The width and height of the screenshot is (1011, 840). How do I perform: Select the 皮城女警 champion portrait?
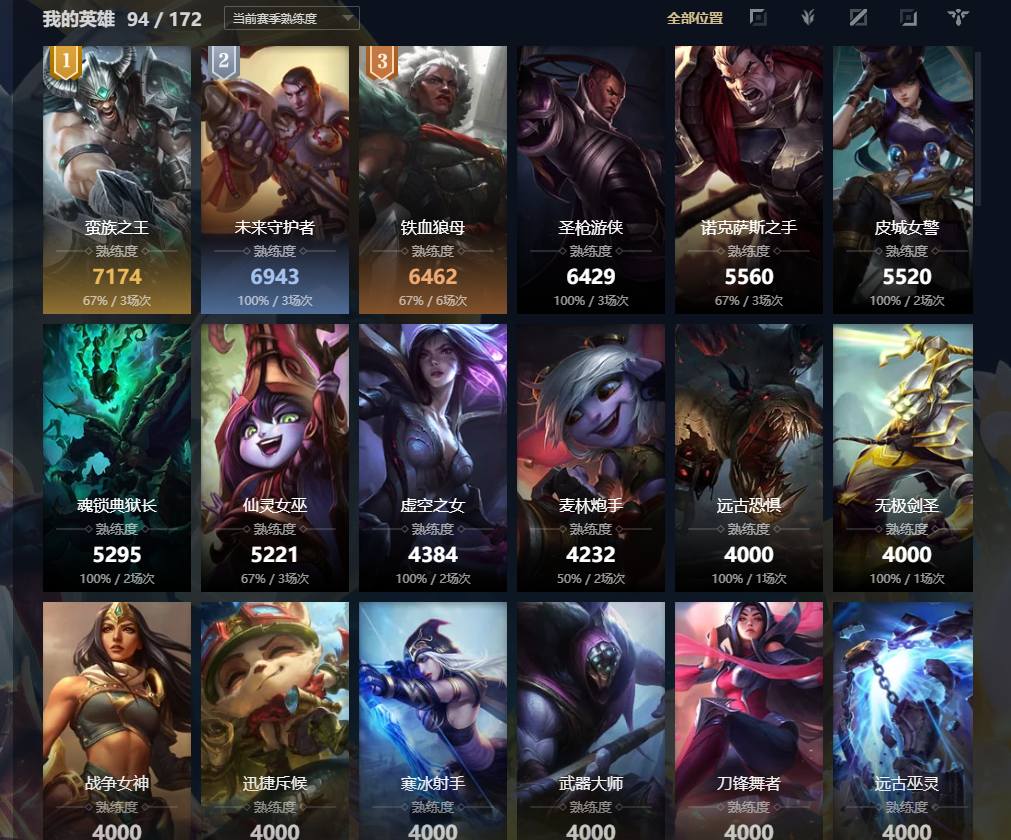coord(903,180)
